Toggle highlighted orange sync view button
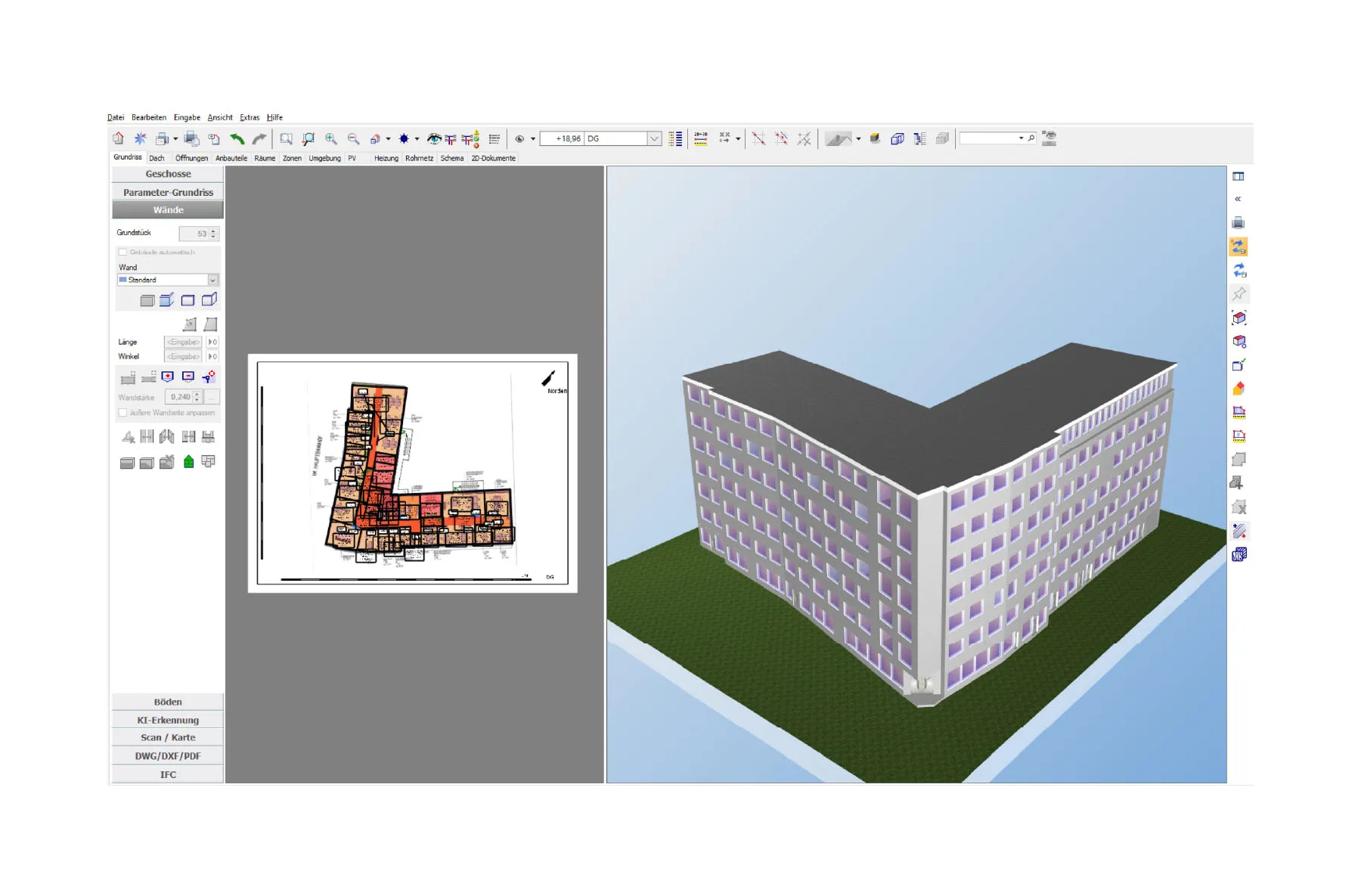The height and width of the screenshot is (896, 1361). [x=1239, y=246]
